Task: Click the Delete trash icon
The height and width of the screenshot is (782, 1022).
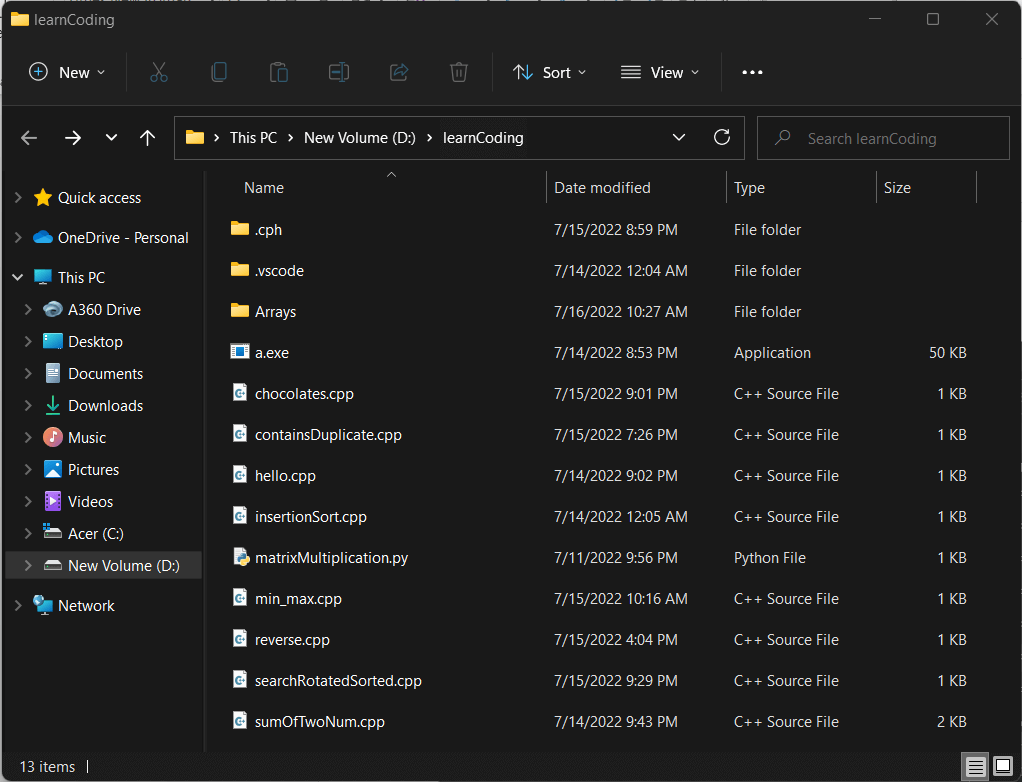Action: tap(458, 71)
